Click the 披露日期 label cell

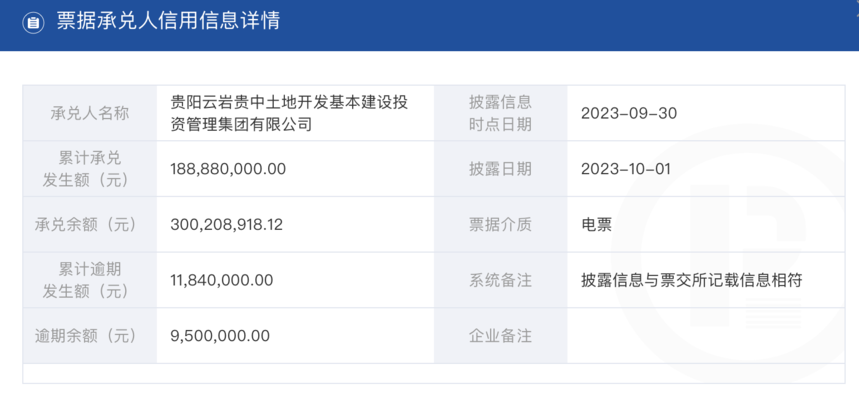point(500,169)
